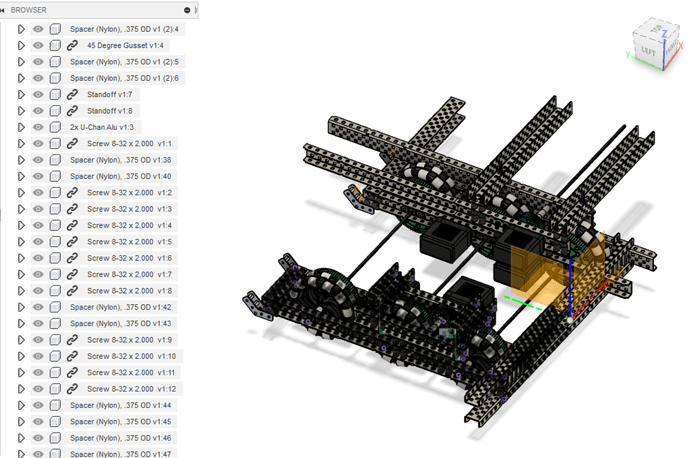Expand the Standoff v1:7 tree node
Image resolution: width=690 pixels, height=458 pixels.
(x=21, y=94)
